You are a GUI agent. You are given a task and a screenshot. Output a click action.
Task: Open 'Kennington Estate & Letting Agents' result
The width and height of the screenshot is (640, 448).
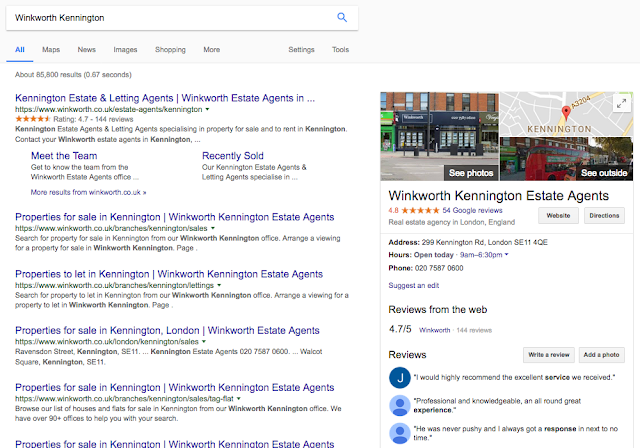pyautogui.click(x=165, y=98)
